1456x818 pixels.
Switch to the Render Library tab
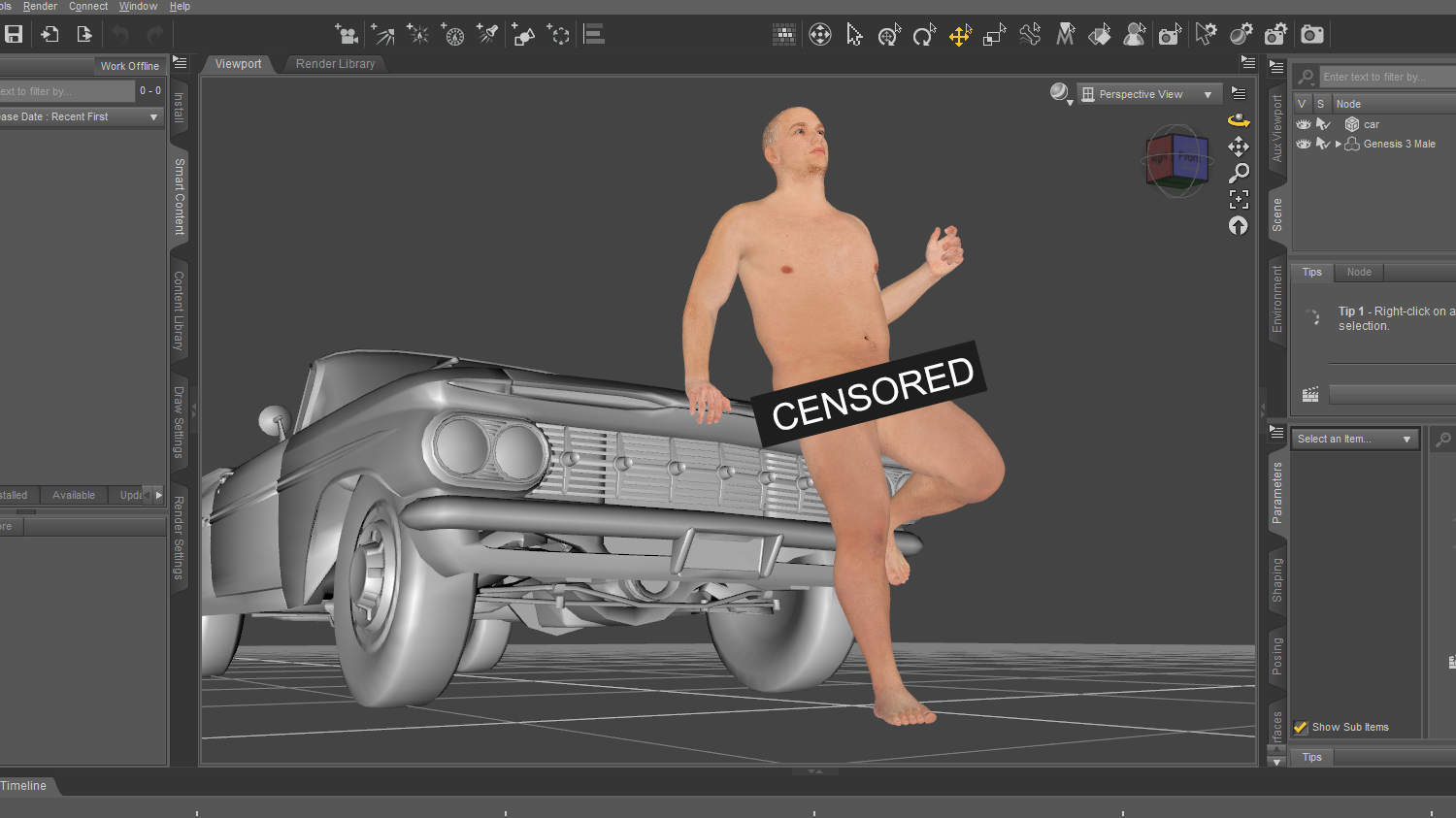[335, 63]
